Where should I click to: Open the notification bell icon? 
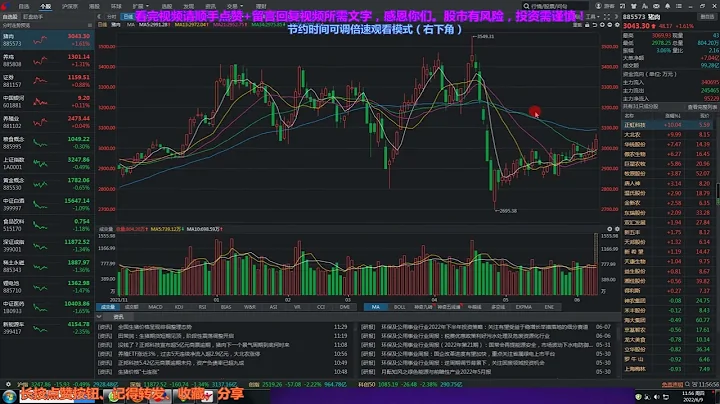[x=667, y=6]
